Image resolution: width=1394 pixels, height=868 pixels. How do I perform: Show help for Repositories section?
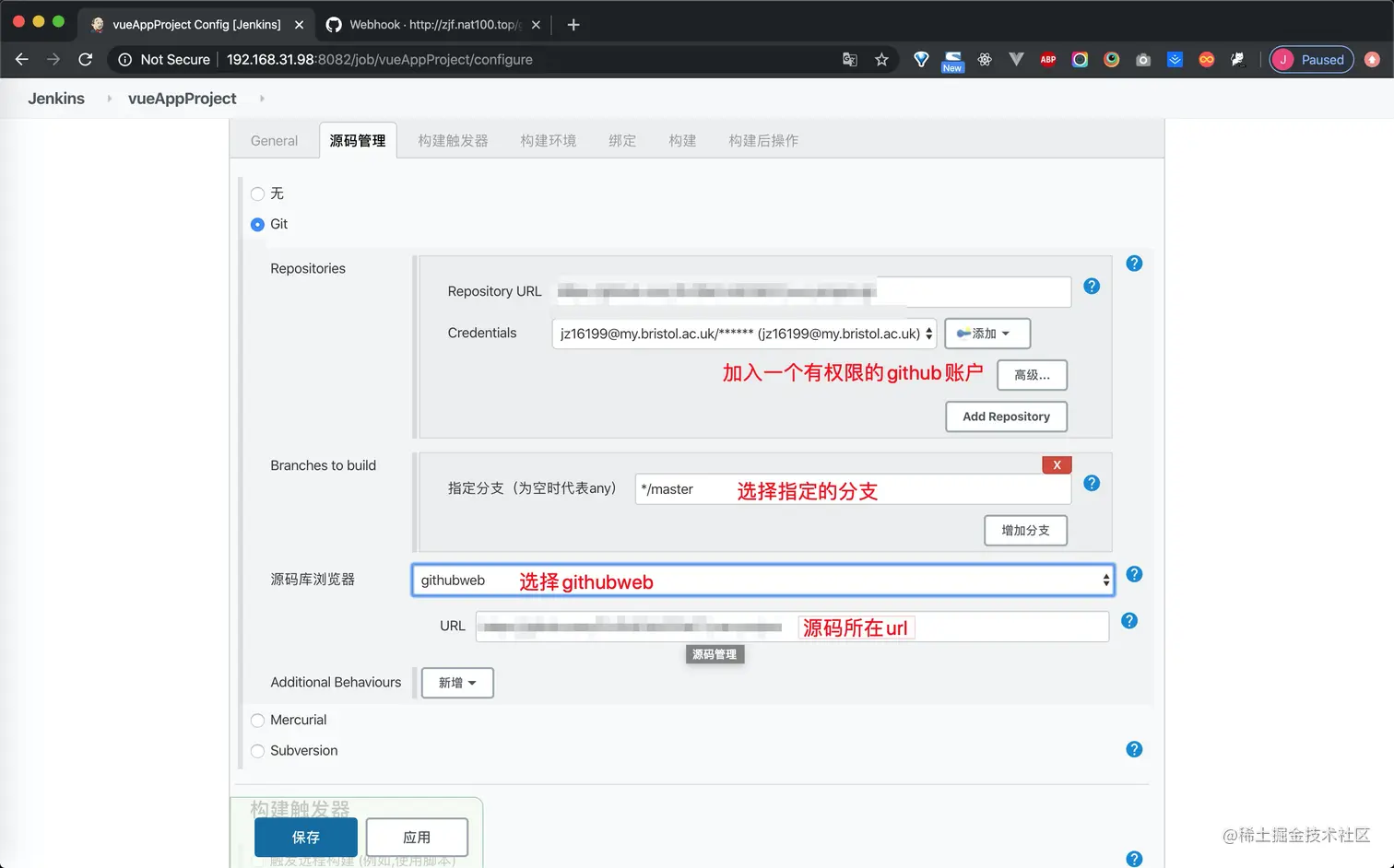pos(1134,264)
